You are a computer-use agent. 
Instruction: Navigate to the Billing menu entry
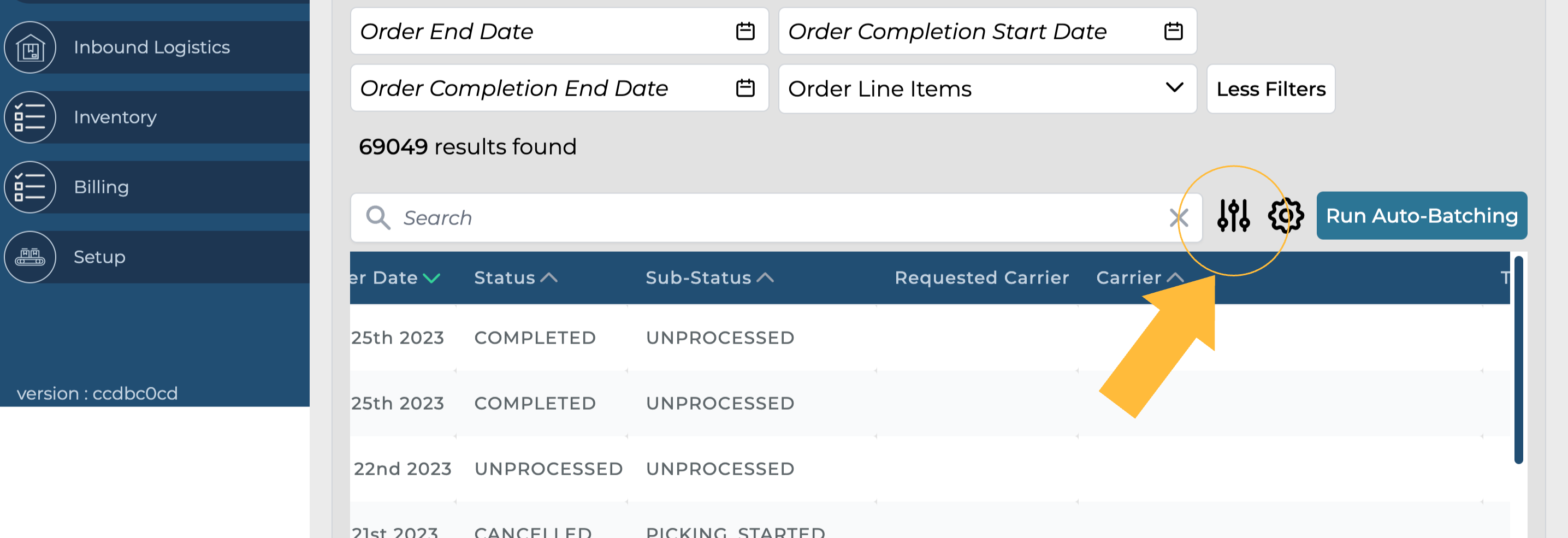[101, 187]
